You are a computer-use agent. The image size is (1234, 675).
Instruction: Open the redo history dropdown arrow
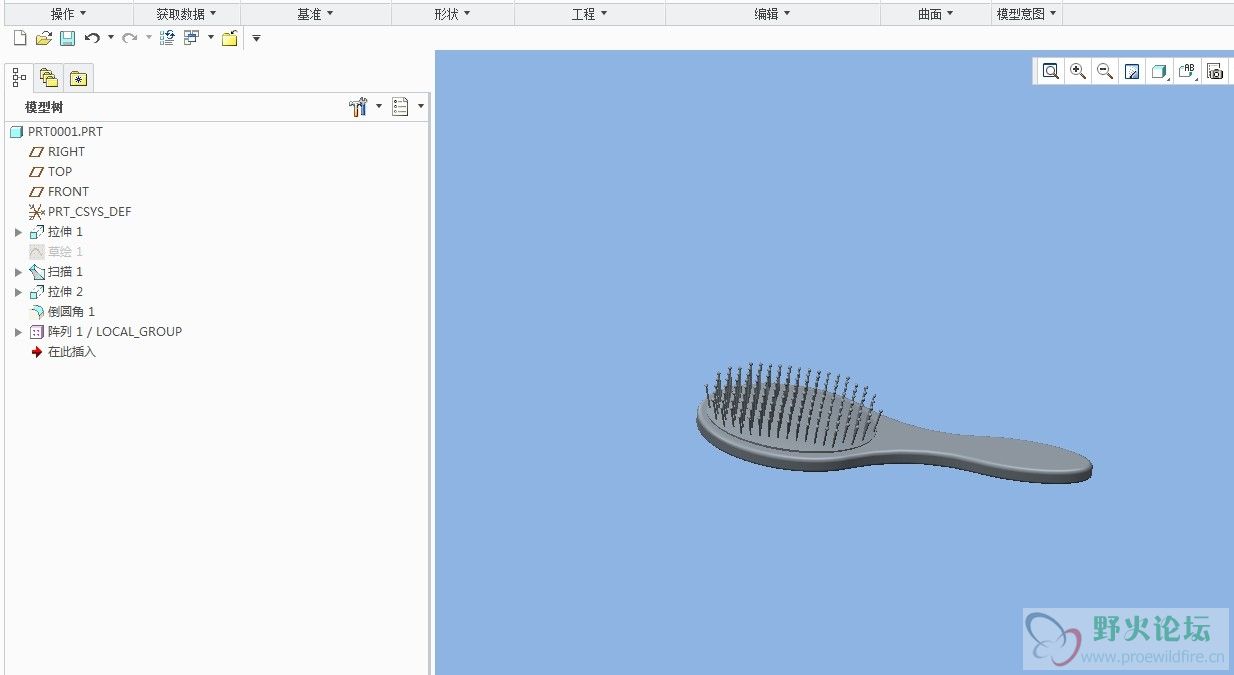(x=149, y=38)
